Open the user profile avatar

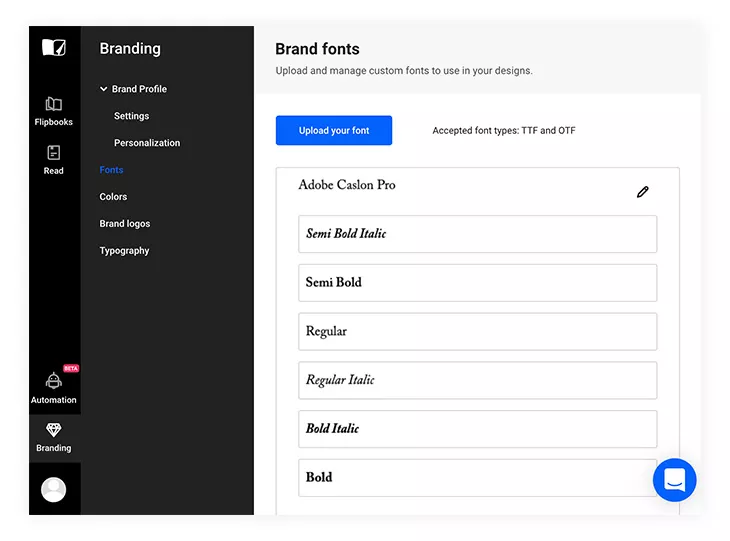point(54,490)
